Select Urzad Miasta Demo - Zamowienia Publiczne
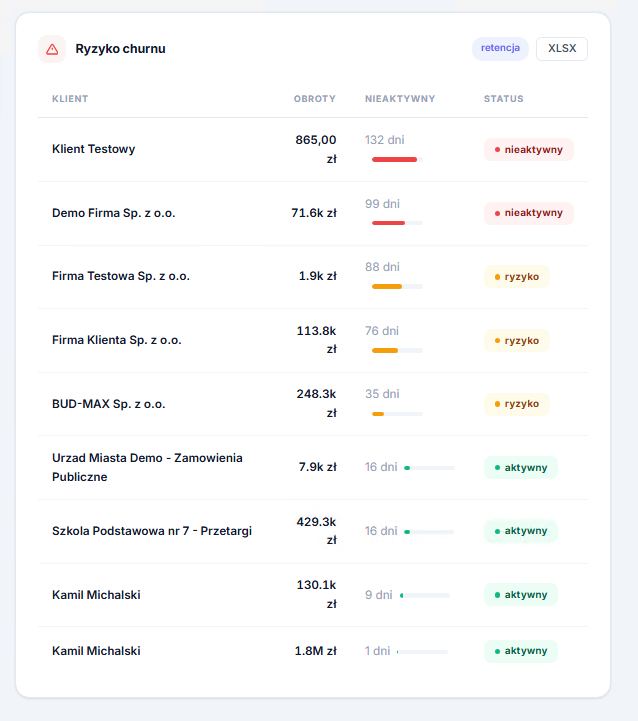This screenshot has height=721, width=638. (x=147, y=467)
